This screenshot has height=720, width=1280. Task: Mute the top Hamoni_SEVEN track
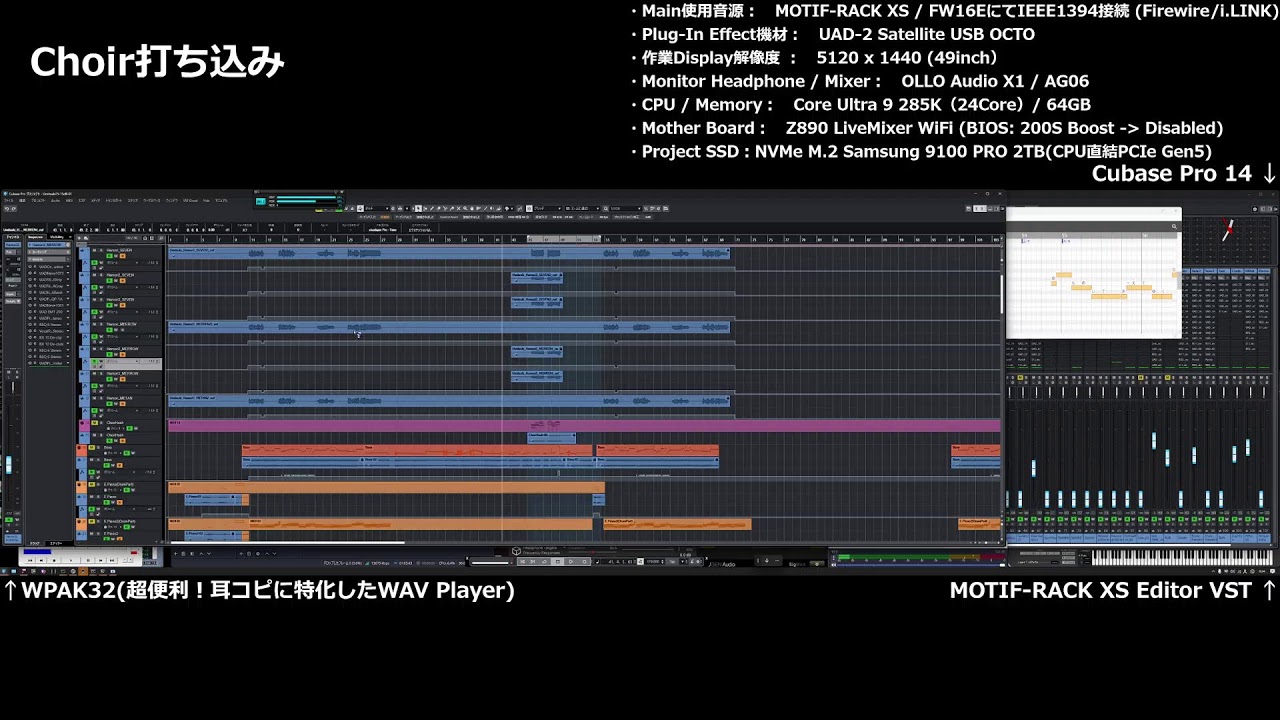[94, 250]
